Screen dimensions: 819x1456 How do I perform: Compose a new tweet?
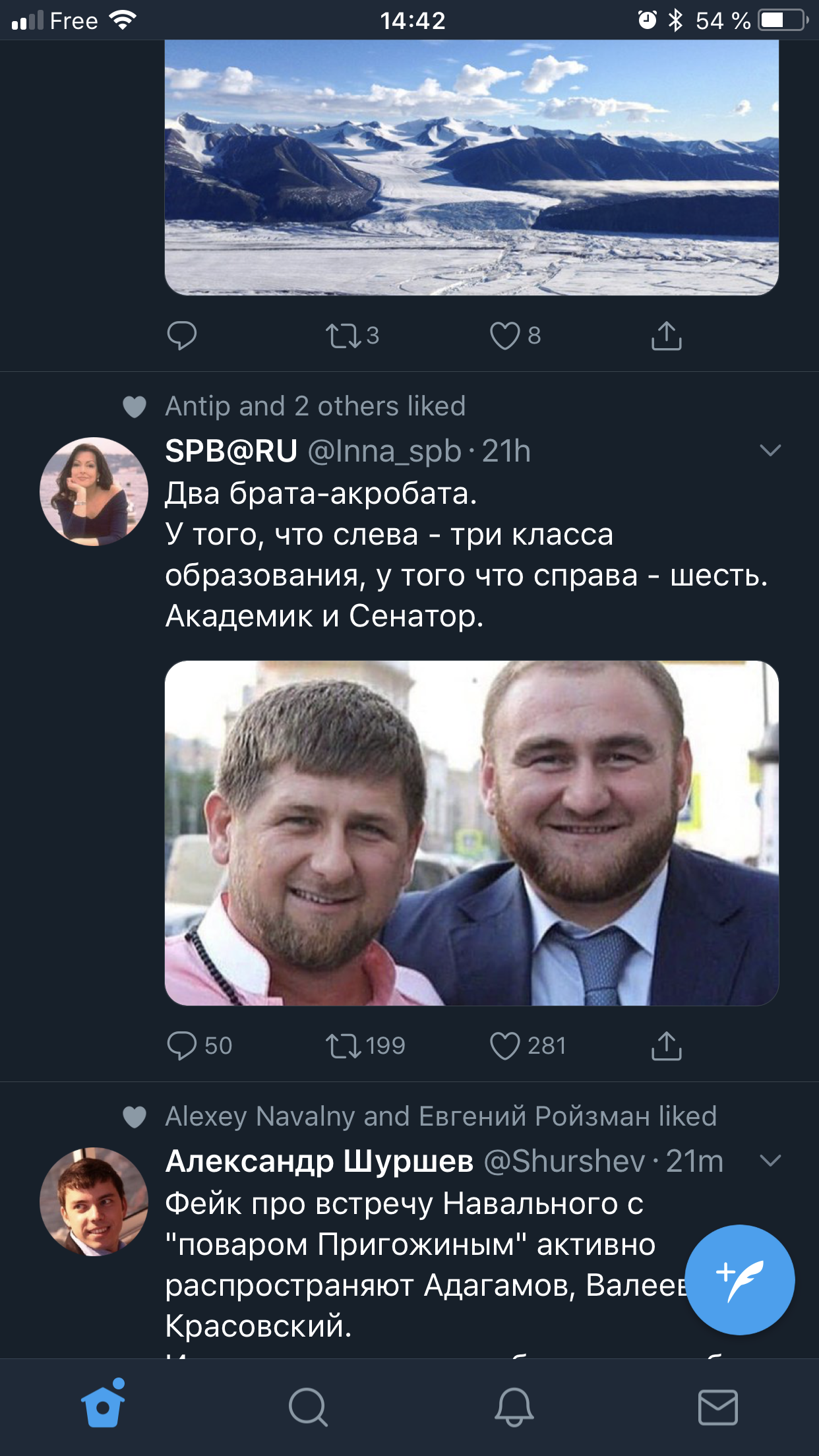click(x=740, y=1280)
